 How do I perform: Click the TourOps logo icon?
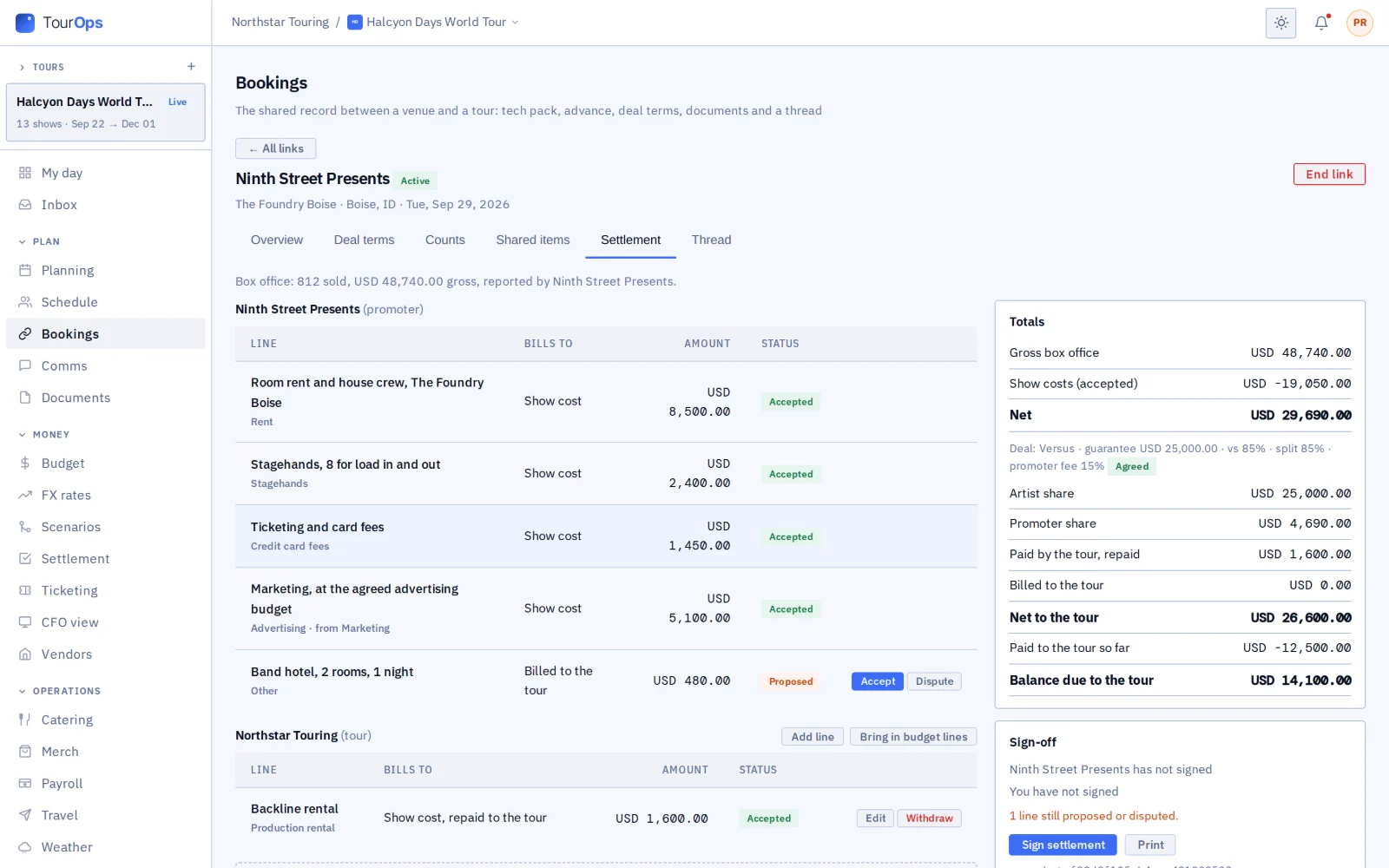click(25, 23)
